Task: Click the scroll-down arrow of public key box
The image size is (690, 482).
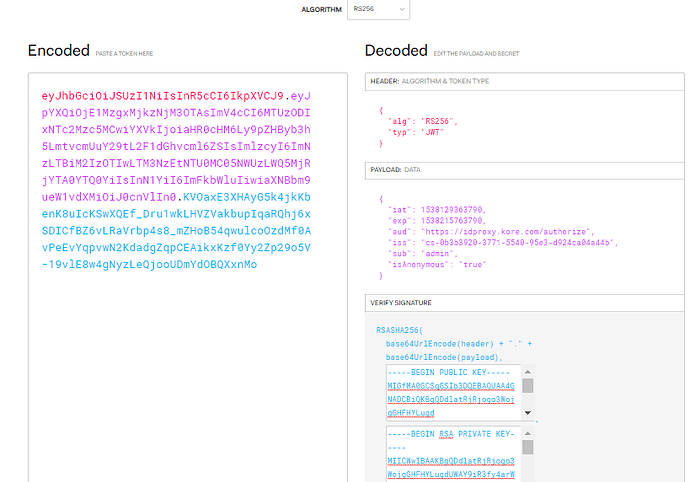Action: (x=527, y=413)
